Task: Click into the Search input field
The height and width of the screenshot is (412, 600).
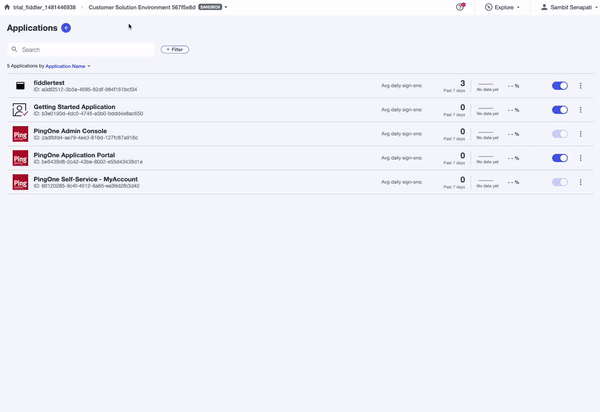Action: [81, 49]
